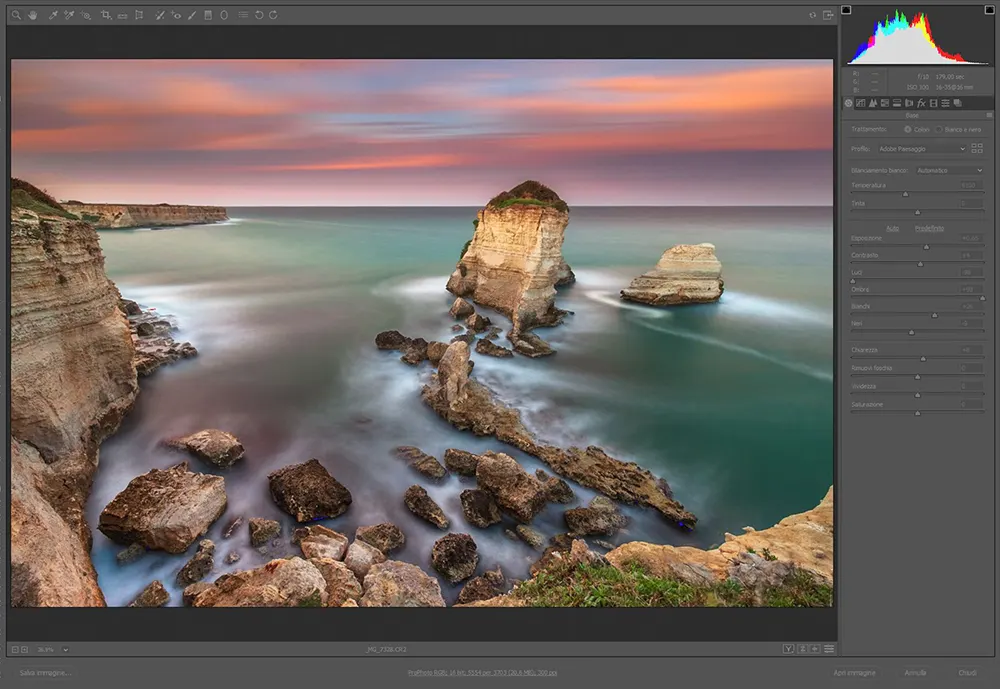
Task: Select the Hand tool
Action: [33, 14]
